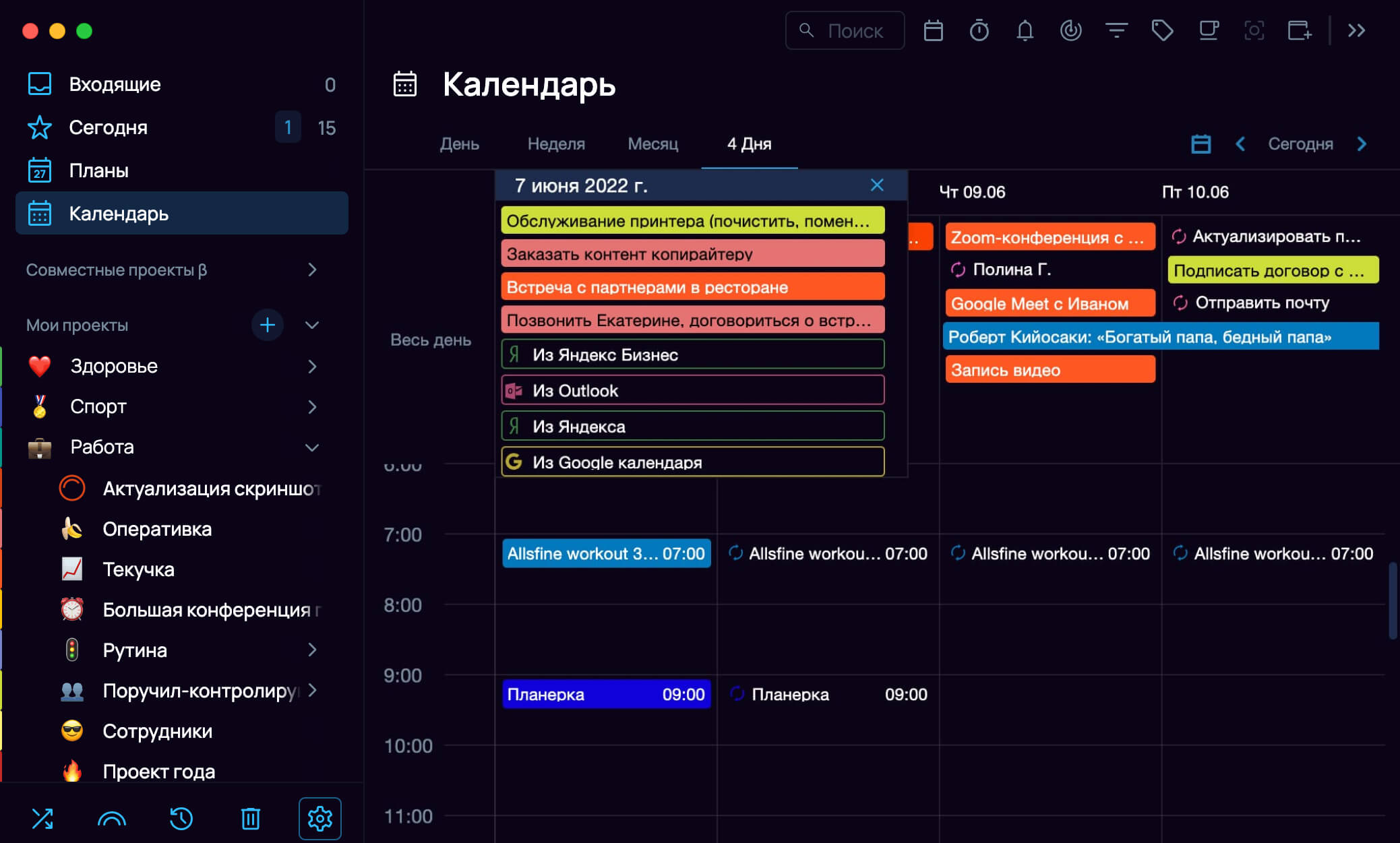The width and height of the screenshot is (1400, 843).
Task: Open the trash bin at bottom
Action: (251, 819)
